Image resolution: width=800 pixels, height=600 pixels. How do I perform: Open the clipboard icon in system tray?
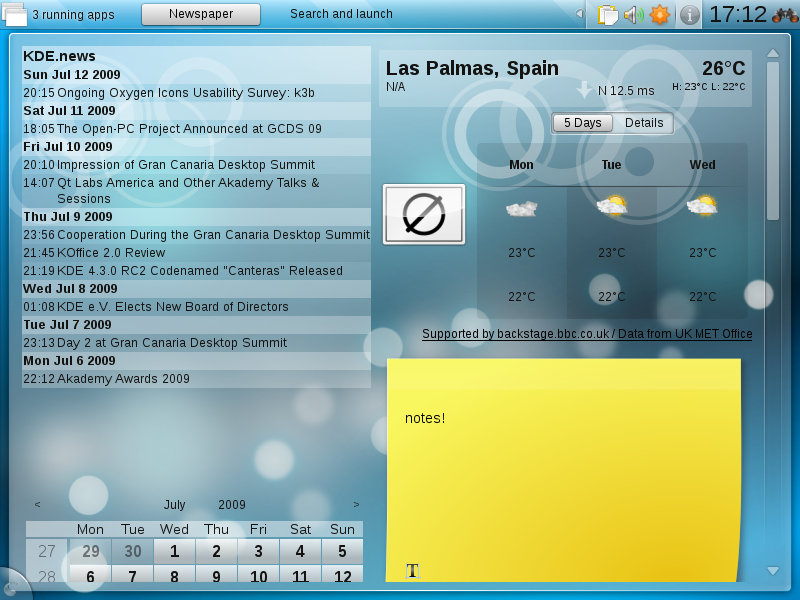607,15
